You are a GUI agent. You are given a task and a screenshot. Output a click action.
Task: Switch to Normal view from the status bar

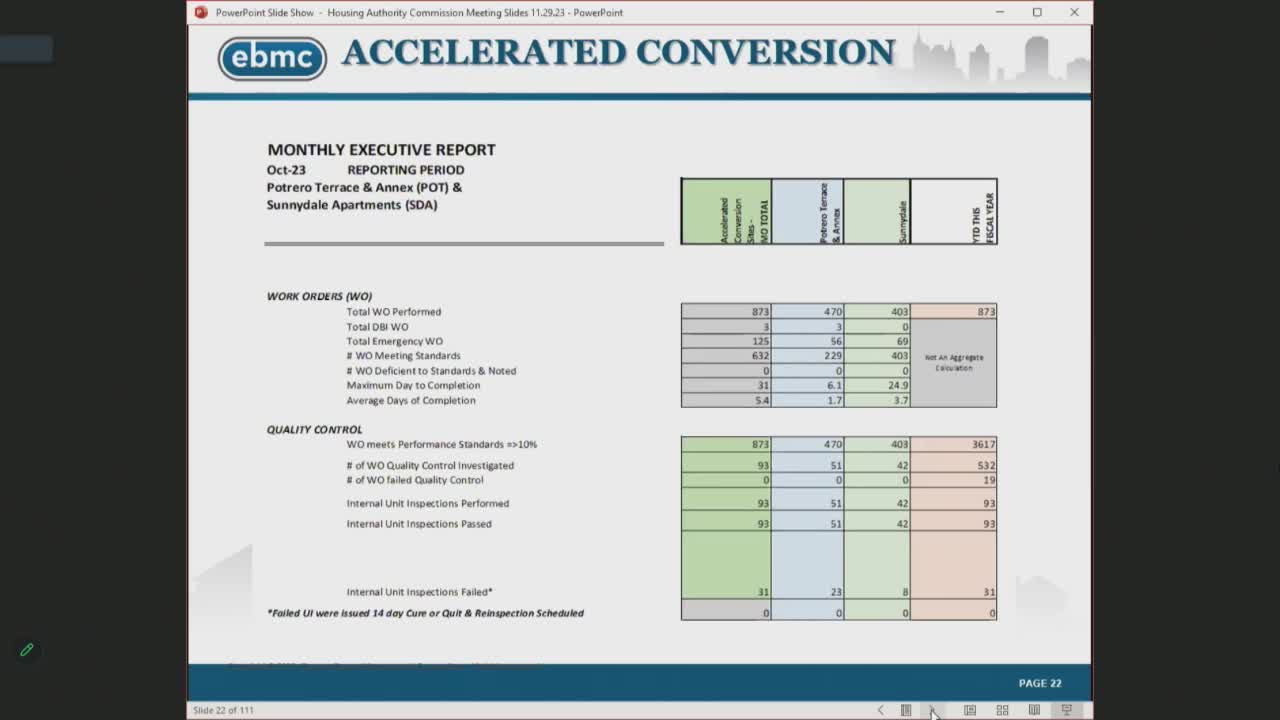(970, 710)
